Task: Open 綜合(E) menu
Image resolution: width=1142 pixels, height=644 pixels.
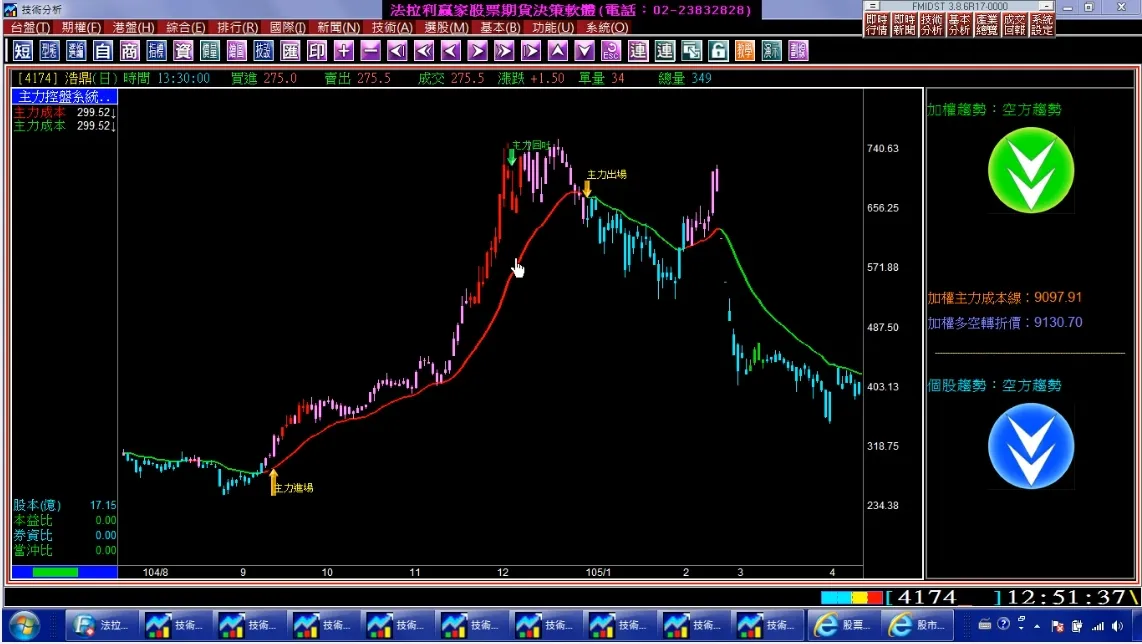Action: point(186,28)
